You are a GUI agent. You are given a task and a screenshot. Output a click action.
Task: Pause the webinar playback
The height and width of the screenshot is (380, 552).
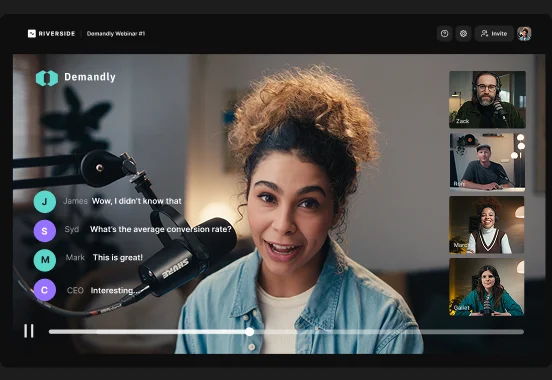pos(29,331)
